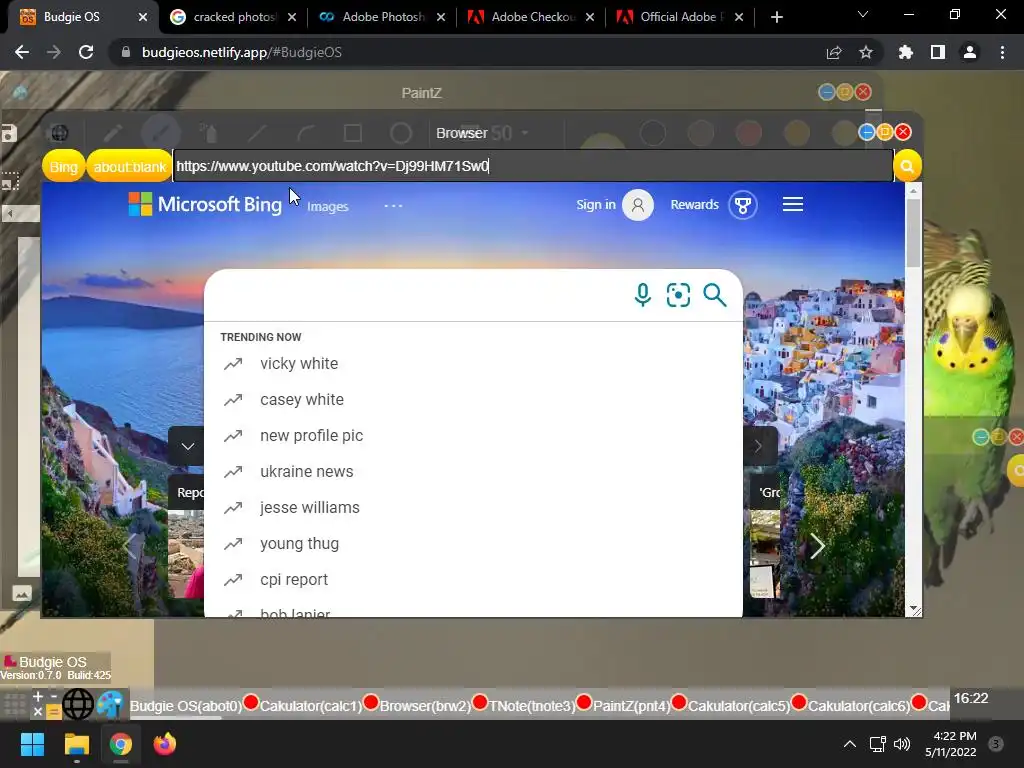Focus the Budgie Browser URL field
Screen dimensions: 1024x768
[533, 166]
